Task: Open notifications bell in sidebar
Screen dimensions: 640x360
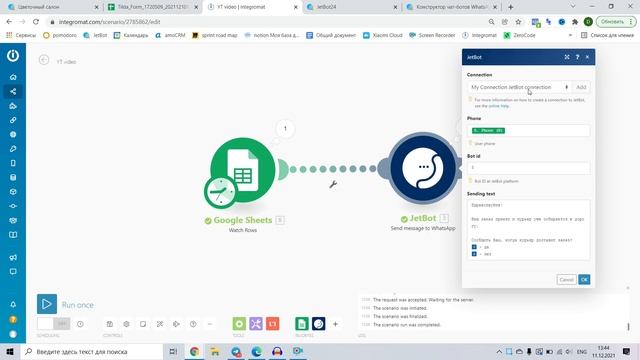Action: tap(13, 304)
